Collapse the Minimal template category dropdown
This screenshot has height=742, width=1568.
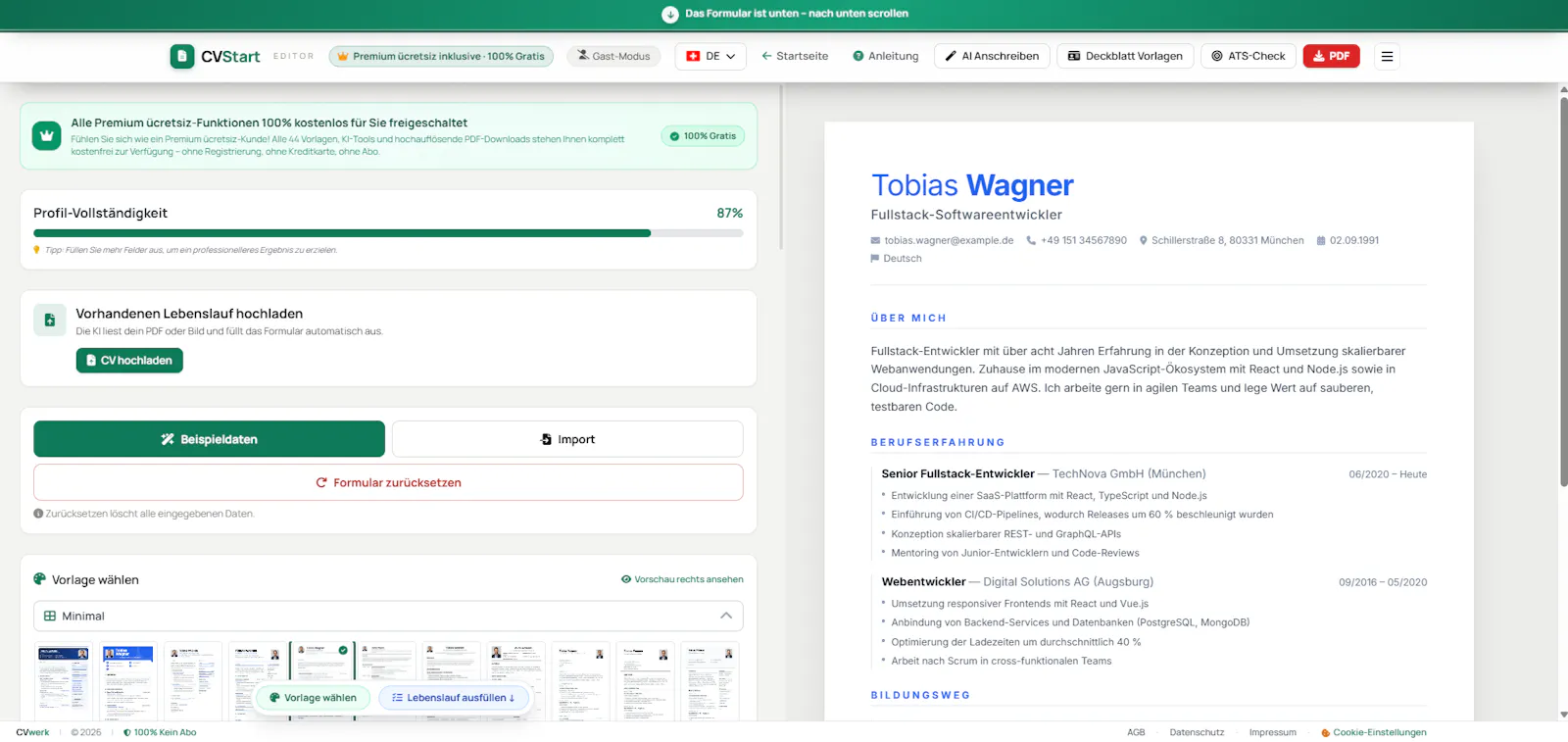pyautogui.click(x=388, y=616)
